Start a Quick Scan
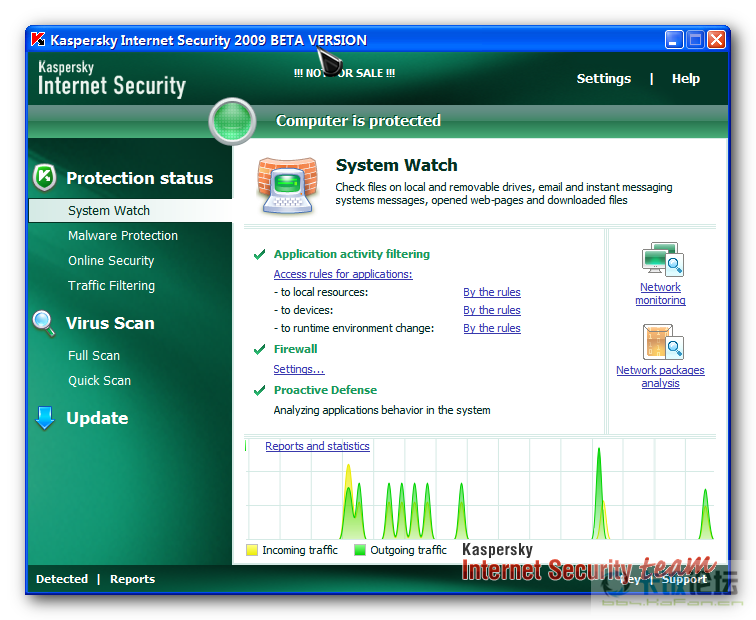Image resolution: width=756 pixels, height=620 pixels. point(99,380)
